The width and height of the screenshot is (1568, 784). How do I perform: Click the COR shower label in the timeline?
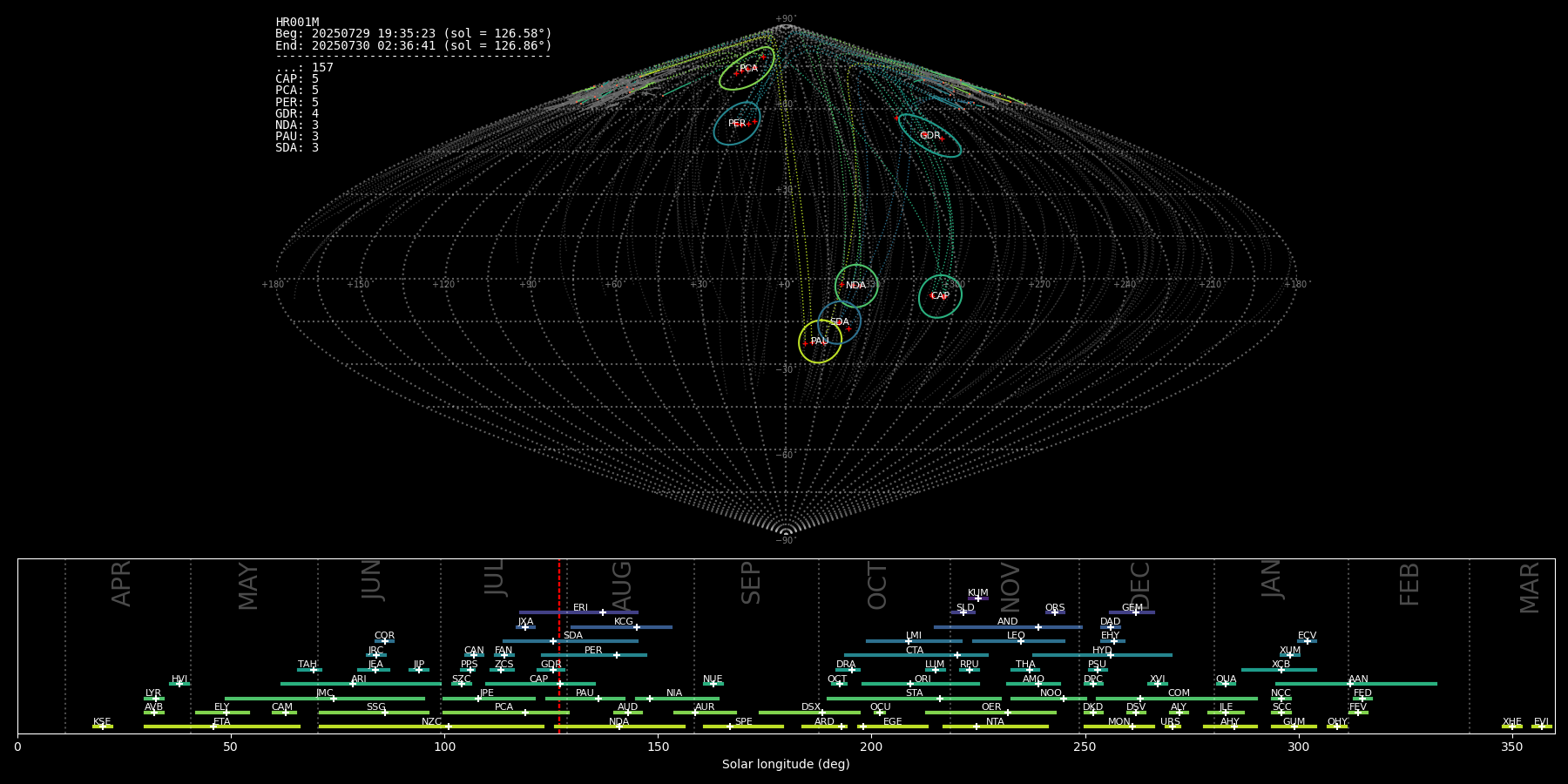pos(384,636)
